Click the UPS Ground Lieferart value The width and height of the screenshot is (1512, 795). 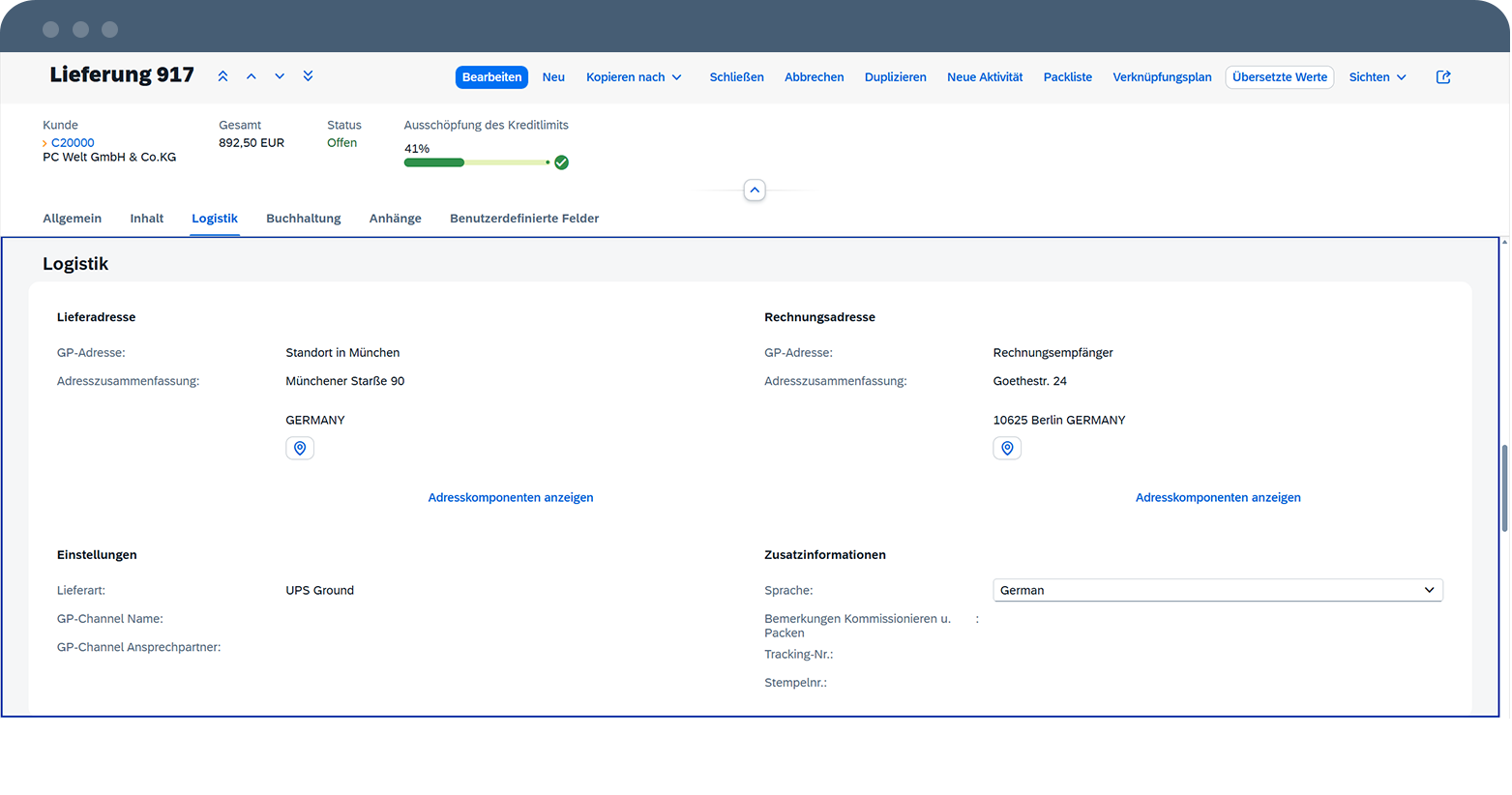pyautogui.click(x=320, y=591)
